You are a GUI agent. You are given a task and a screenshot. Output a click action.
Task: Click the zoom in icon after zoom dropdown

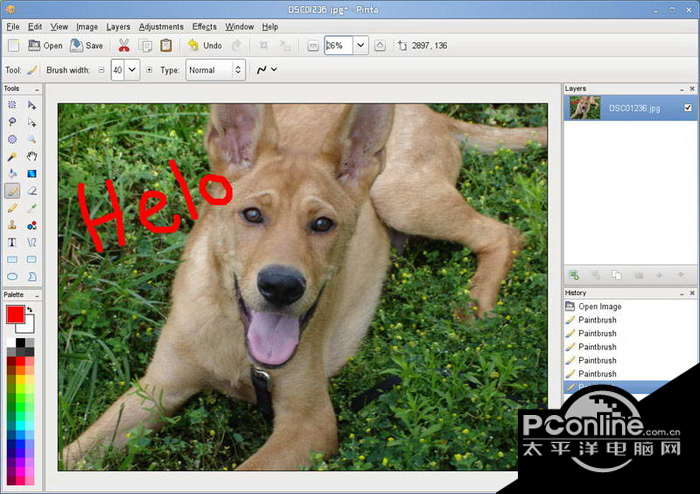click(379, 46)
